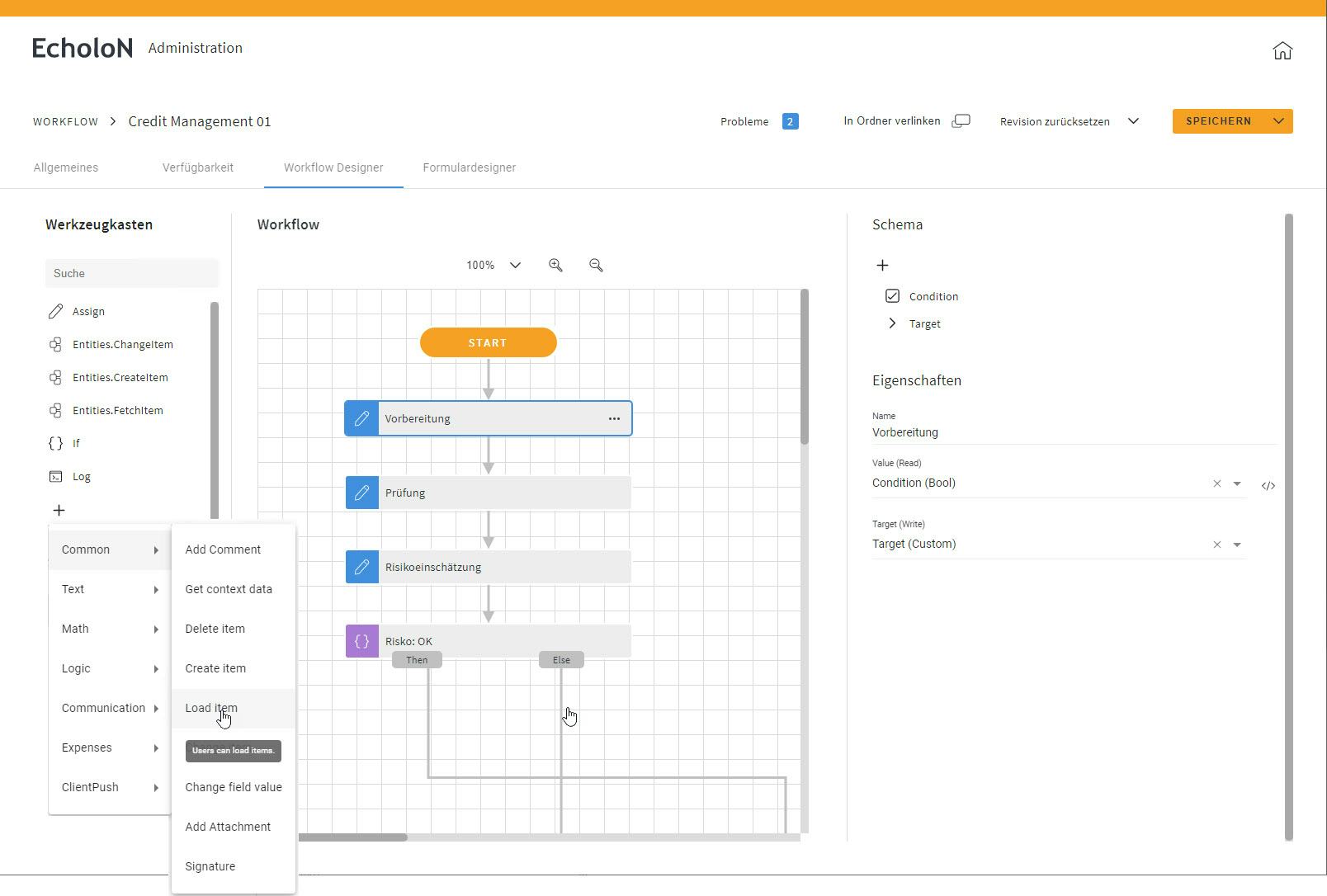This screenshot has width=1327, height=896.
Task: Click the Risikoeinschätzung node pencil icon
Action: (361, 567)
